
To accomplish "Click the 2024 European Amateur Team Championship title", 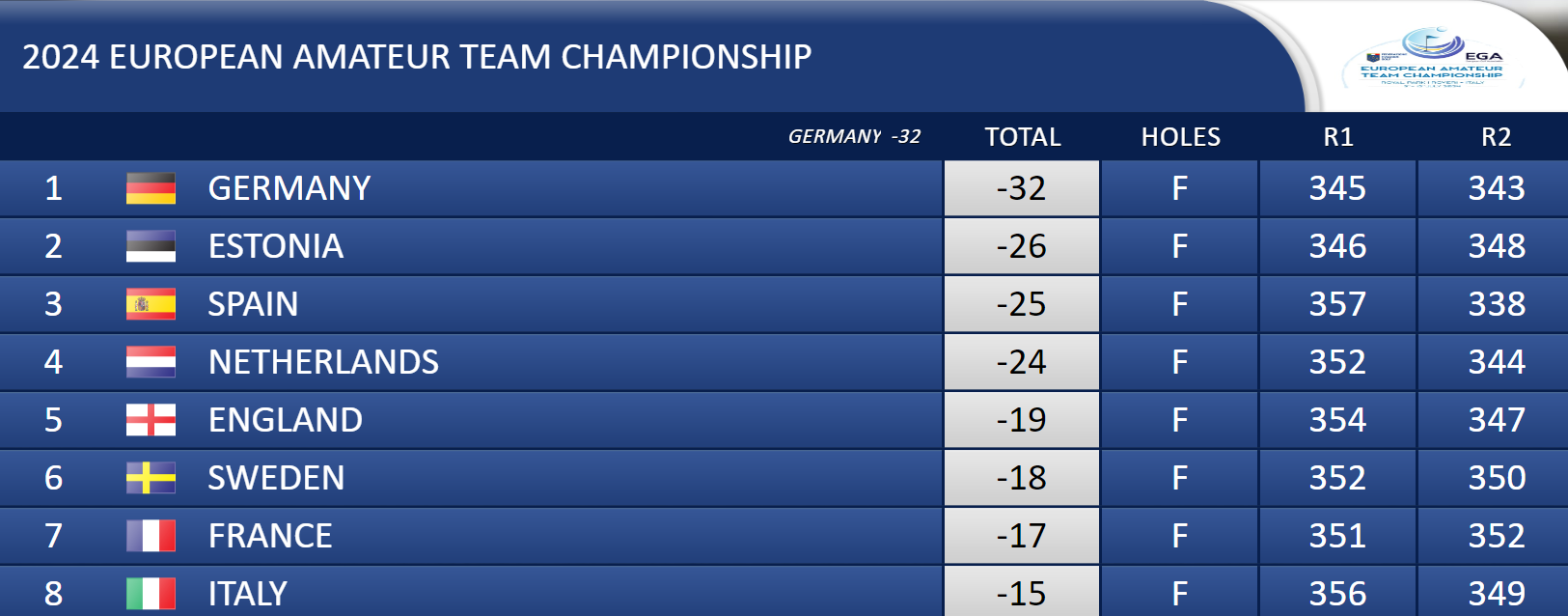I will click(417, 57).
